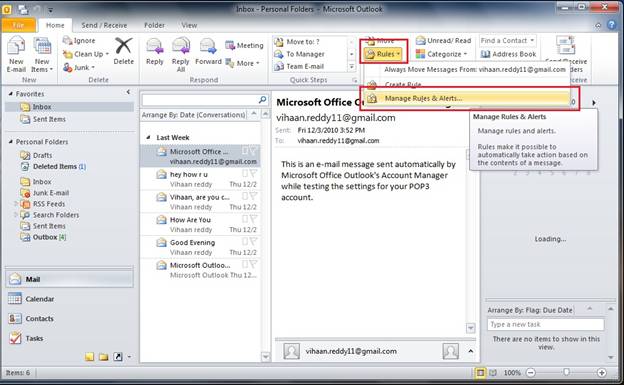This screenshot has height=385, width=624.
Task: Click Ignore conversation button
Action: coord(79,41)
